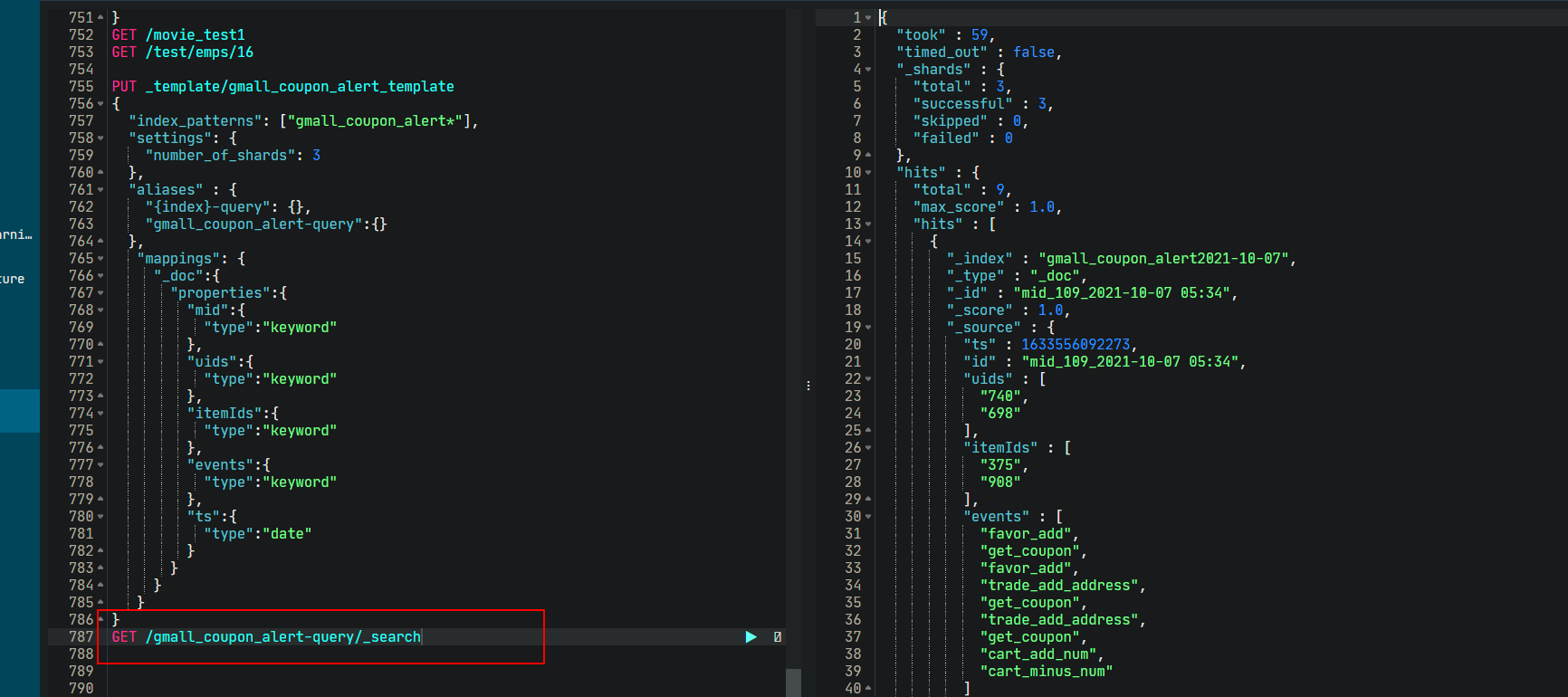Collapse outer "hits" object at response line 10
The width and height of the screenshot is (1568, 697).
[x=868, y=173]
